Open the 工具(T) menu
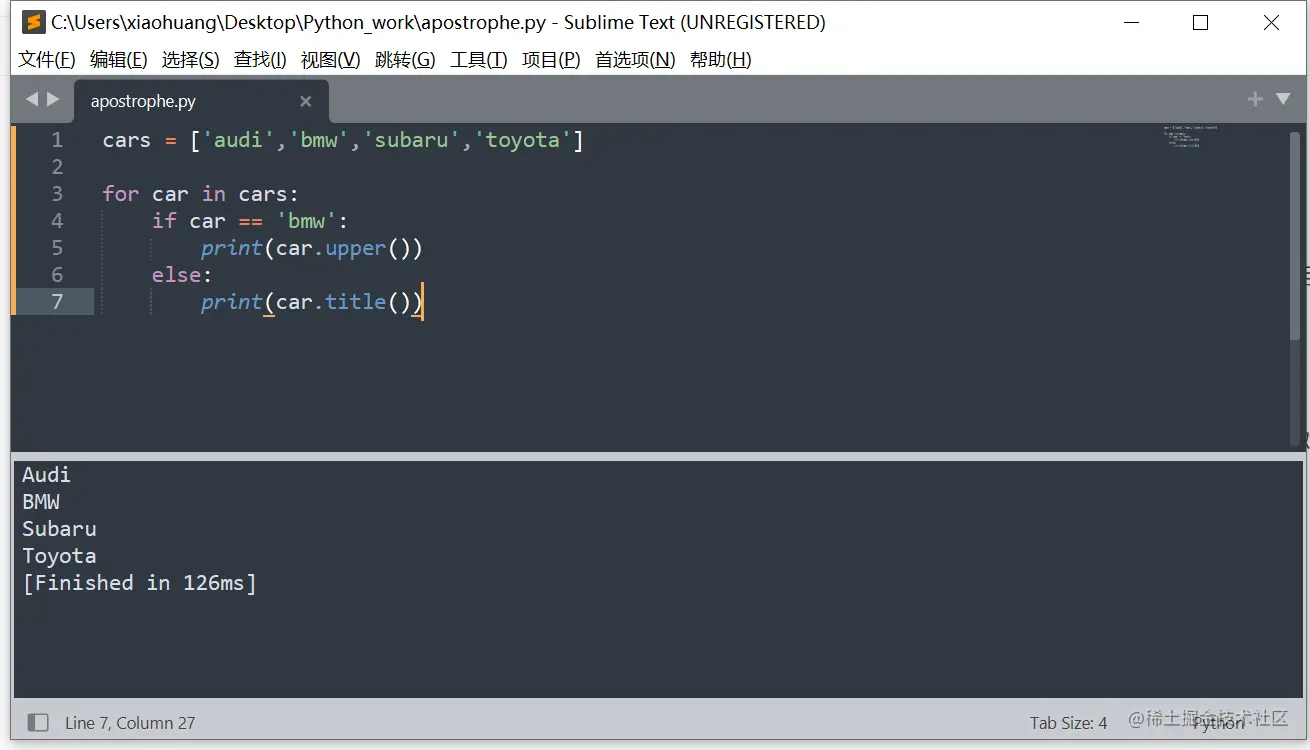Screen dimensions: 1310x750 [479, 60]
